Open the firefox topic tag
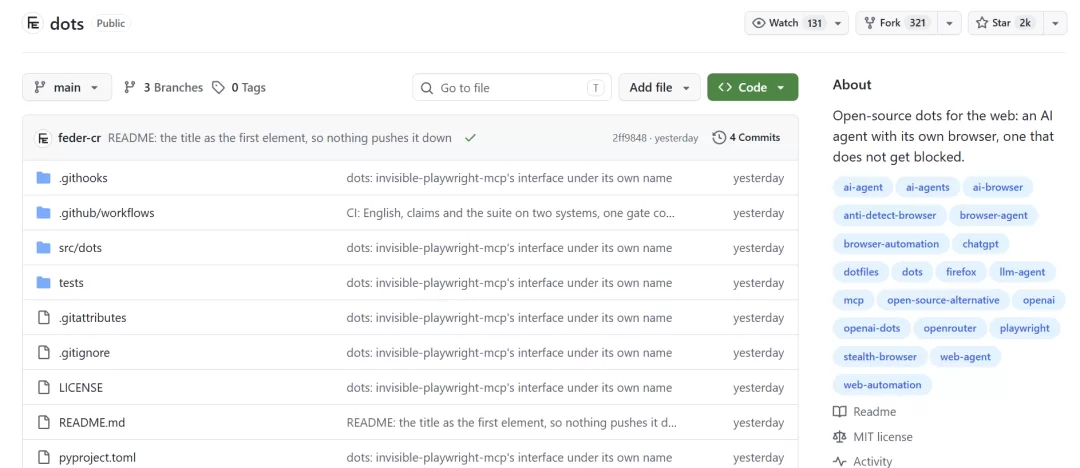The height and width of the screenshot is (468, 1080). (961, 272)
